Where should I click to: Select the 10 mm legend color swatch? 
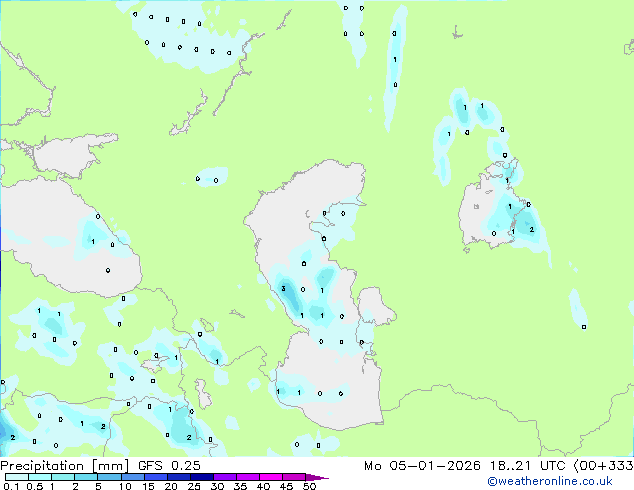pyautogui.click(x=132, y=477)
